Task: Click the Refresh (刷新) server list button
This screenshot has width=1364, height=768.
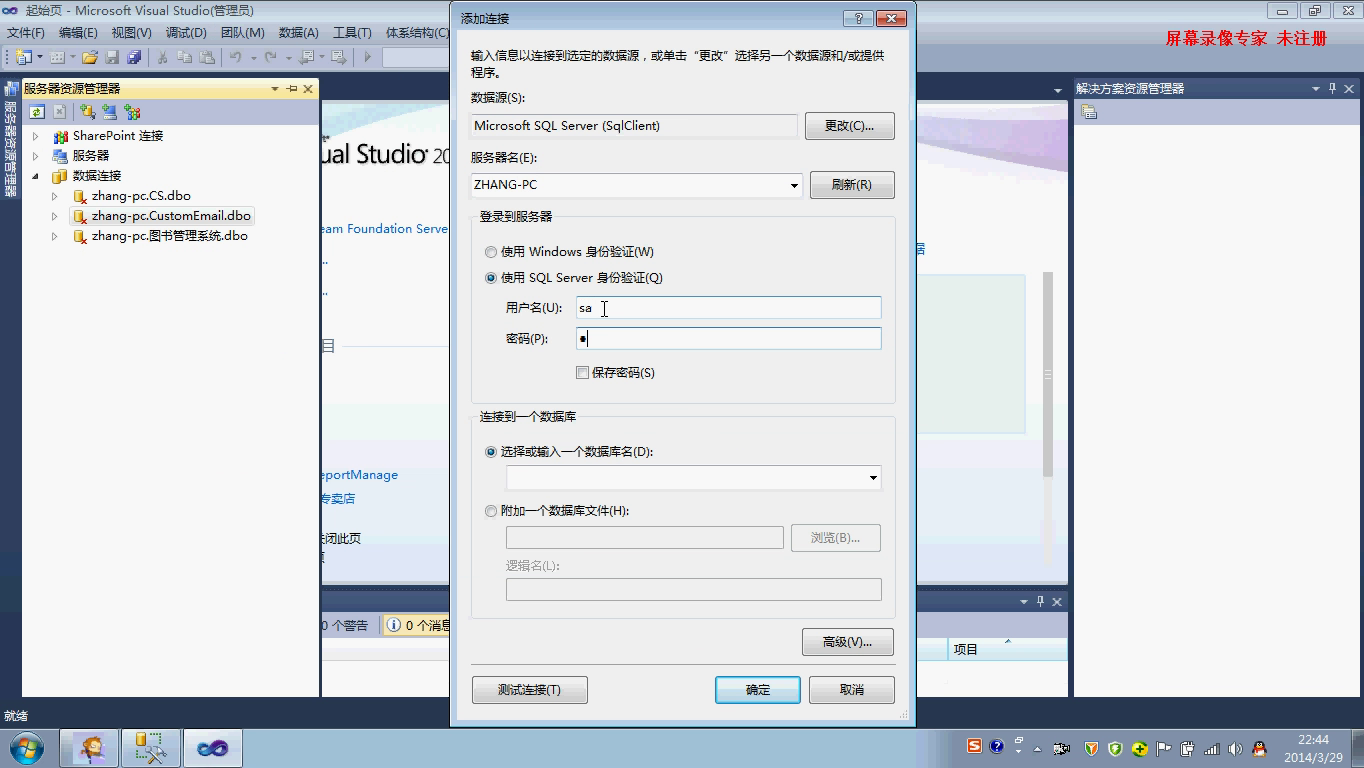Action: (x=852, y=185)
